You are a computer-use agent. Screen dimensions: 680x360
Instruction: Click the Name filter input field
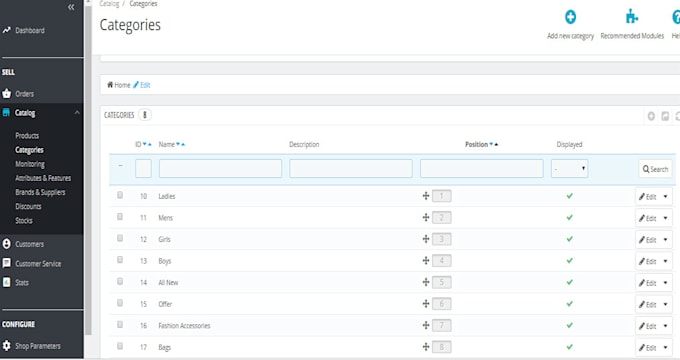(220, 168)
